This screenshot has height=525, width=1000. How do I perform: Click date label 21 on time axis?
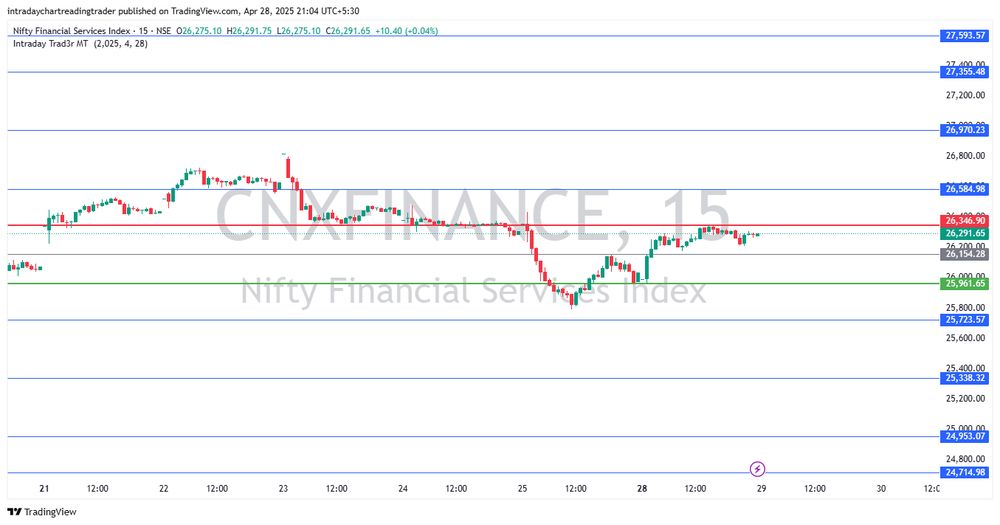(44, 489)
